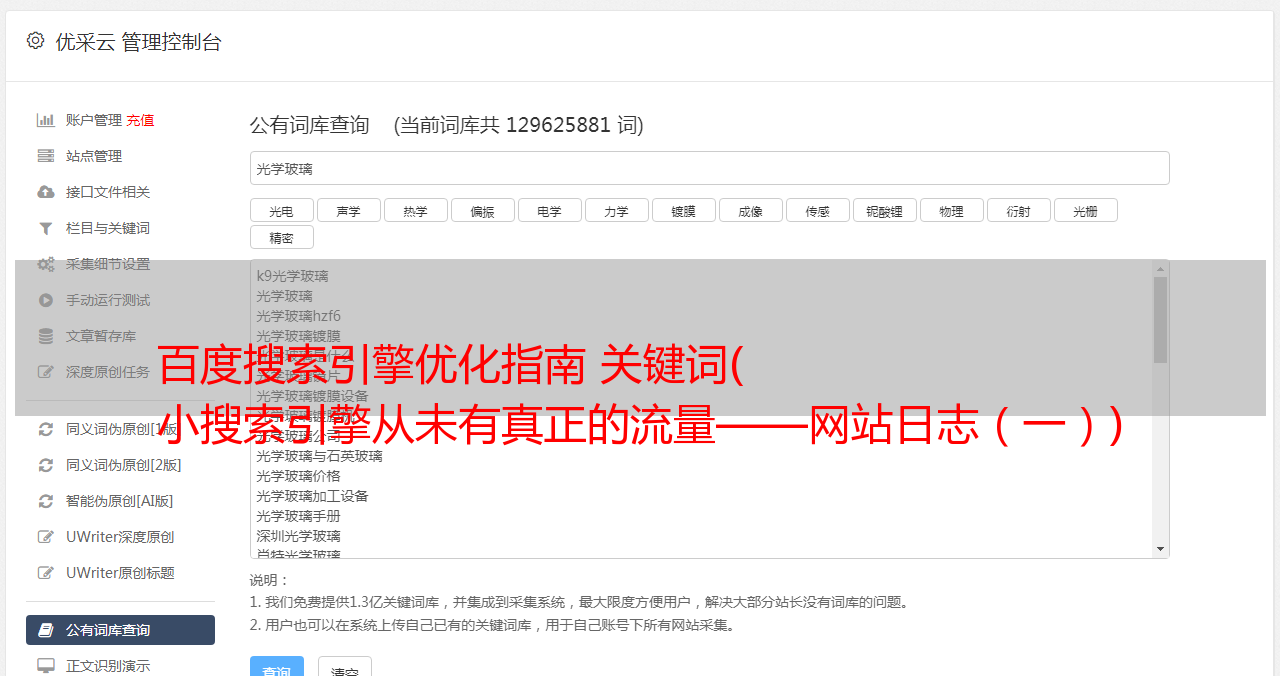Image resolution: width=1280 pixels, height=676 pixels.
Task: Select the 偏振 tag button
Action: (482, 210)
